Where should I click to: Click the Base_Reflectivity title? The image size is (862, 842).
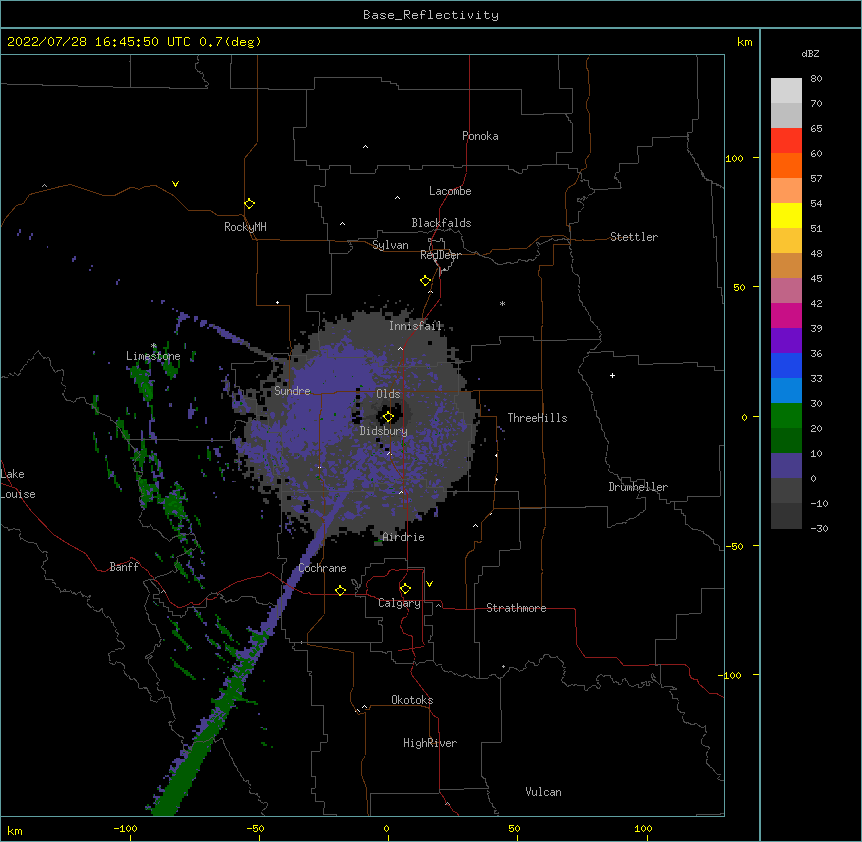[431, 15]
